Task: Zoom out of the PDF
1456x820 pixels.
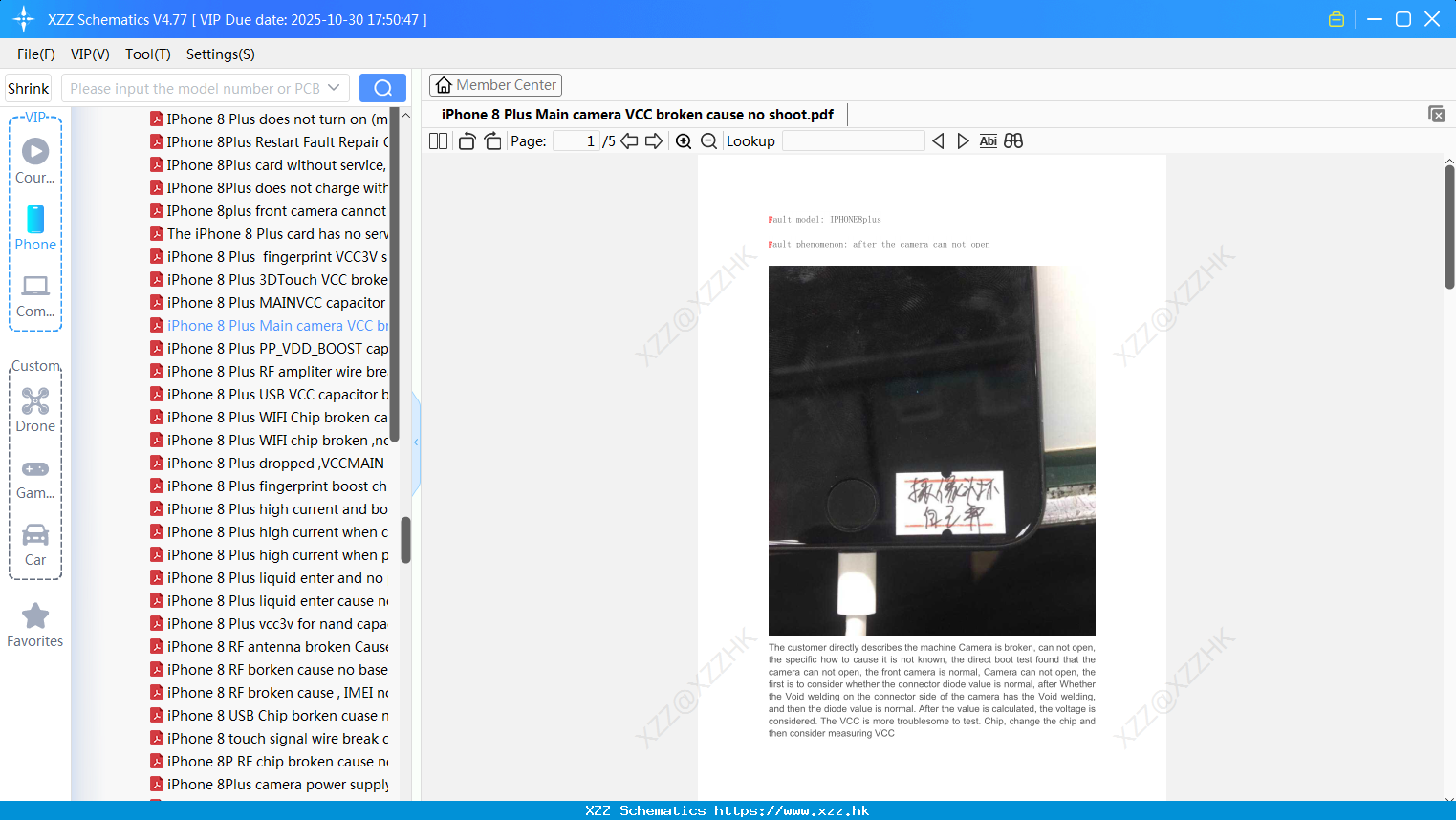Action: (x=708, y=141)
